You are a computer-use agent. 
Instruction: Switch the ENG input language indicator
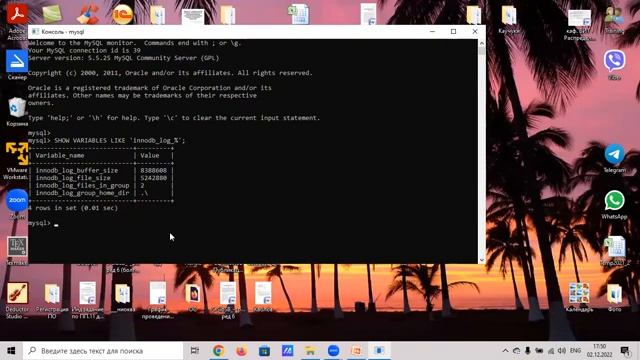point(576,351)
